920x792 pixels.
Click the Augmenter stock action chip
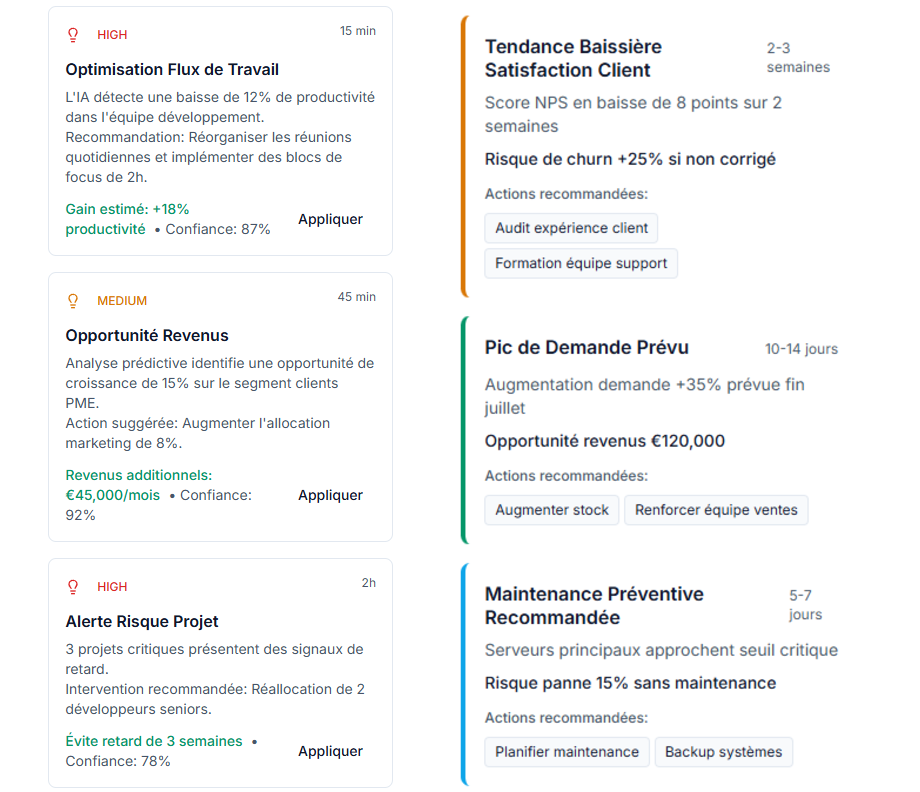(x=552, y=510)
